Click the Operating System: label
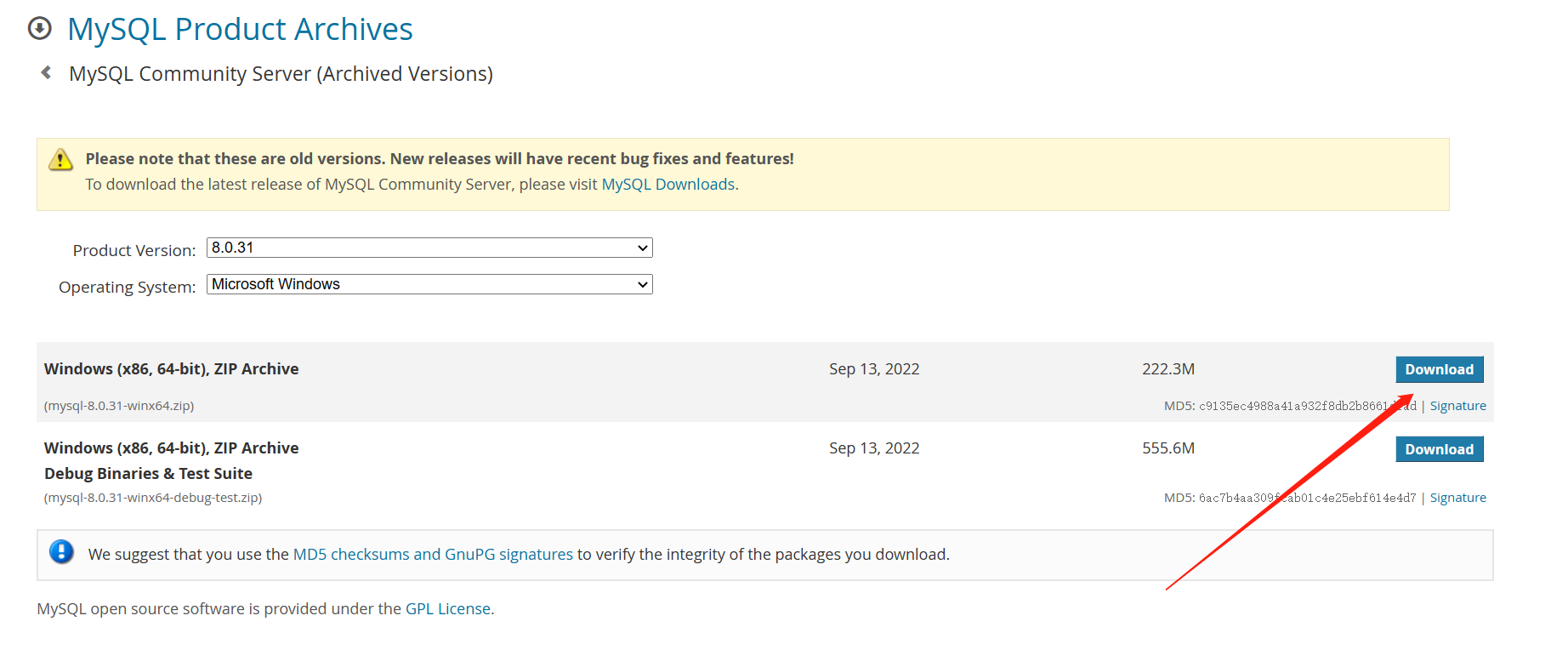 tap(128, 287)
